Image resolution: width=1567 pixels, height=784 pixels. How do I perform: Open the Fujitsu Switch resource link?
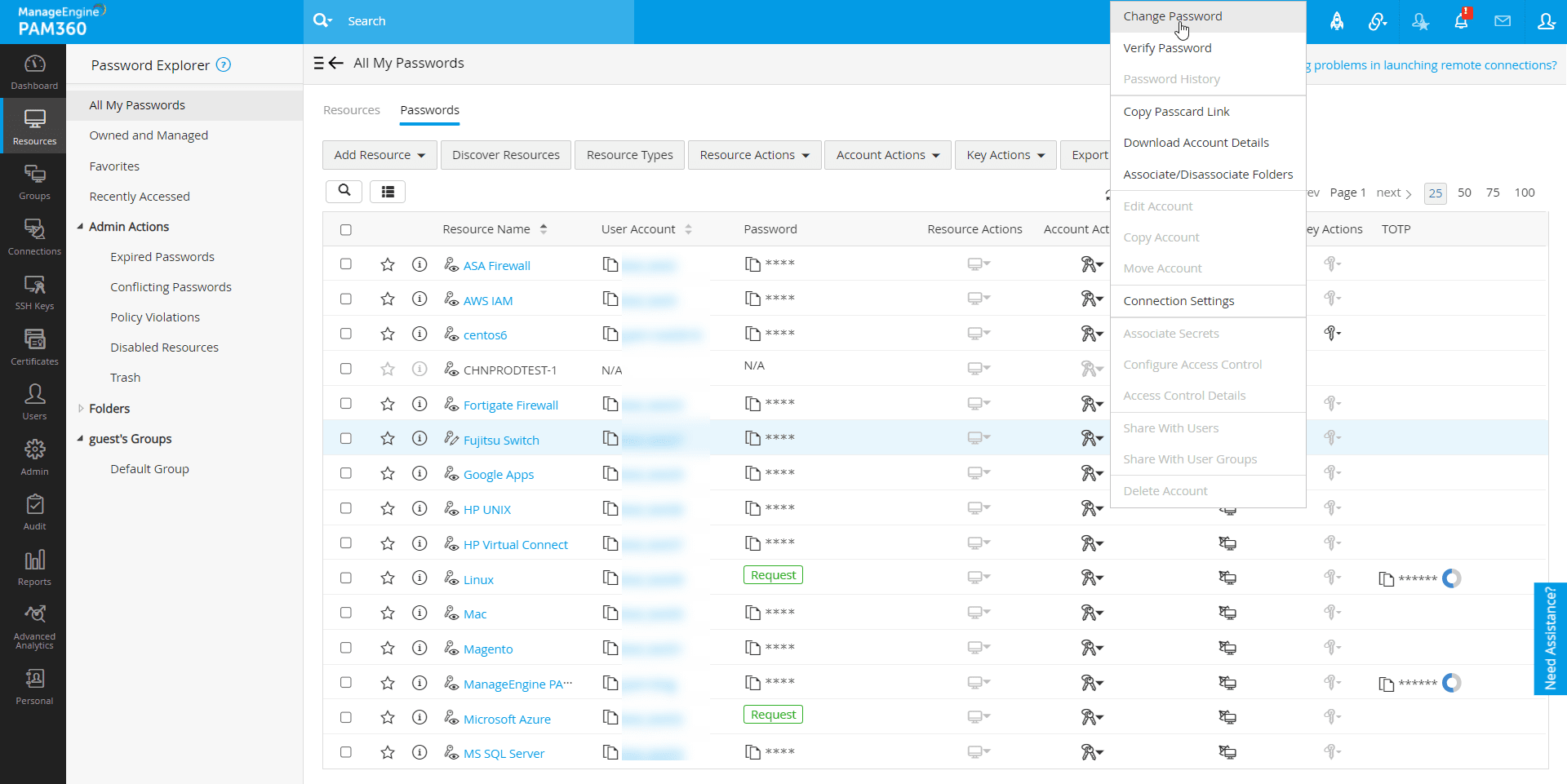(501, 441)
